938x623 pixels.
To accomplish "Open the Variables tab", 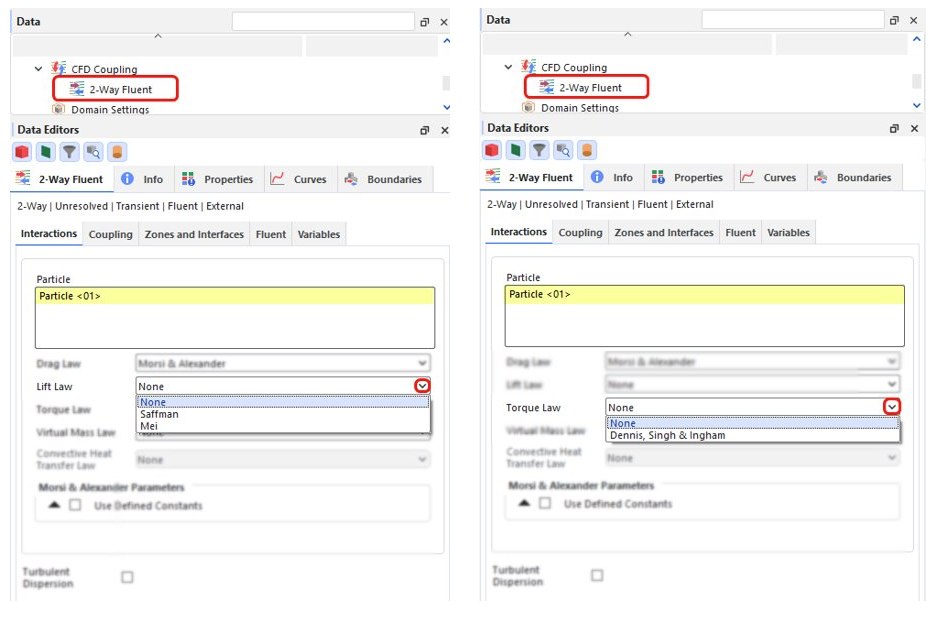I will pos(319,234).
